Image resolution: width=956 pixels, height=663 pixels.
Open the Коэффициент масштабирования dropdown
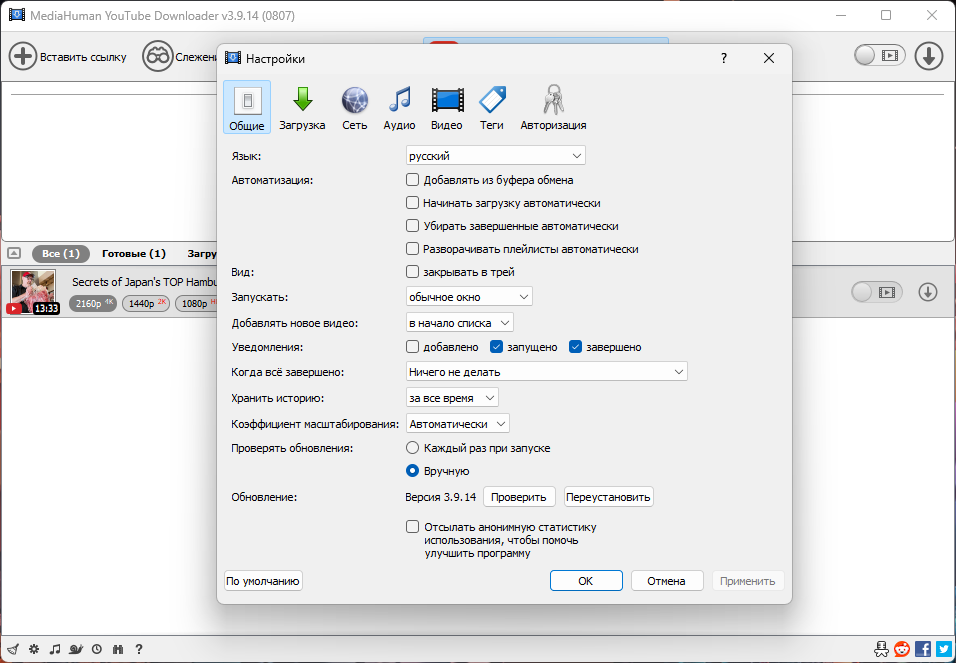pos(458,423)
